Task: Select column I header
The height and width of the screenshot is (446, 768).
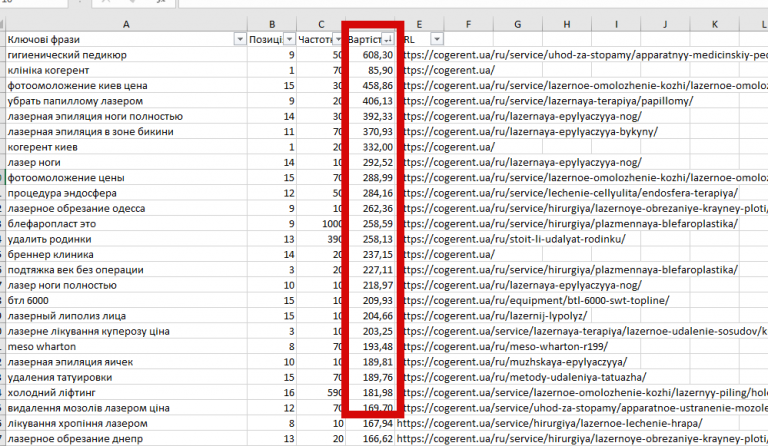Action: click(x=616, y=24)
